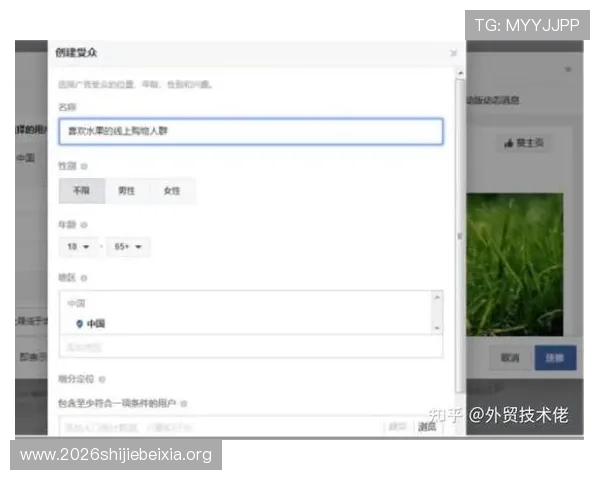Select the 男性 gender option
Screen dimensions: 600x480
pyautogui.click(x=127, y=191)
